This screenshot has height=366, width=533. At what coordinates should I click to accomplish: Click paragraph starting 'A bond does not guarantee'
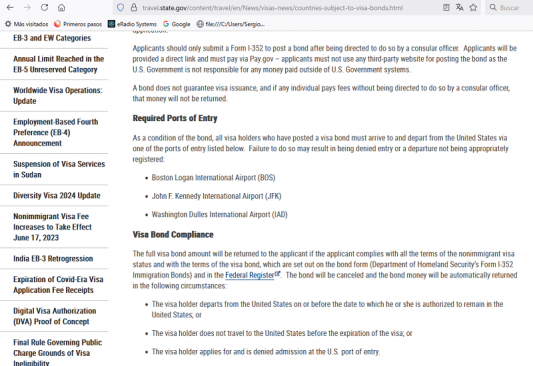click(322, 93)
